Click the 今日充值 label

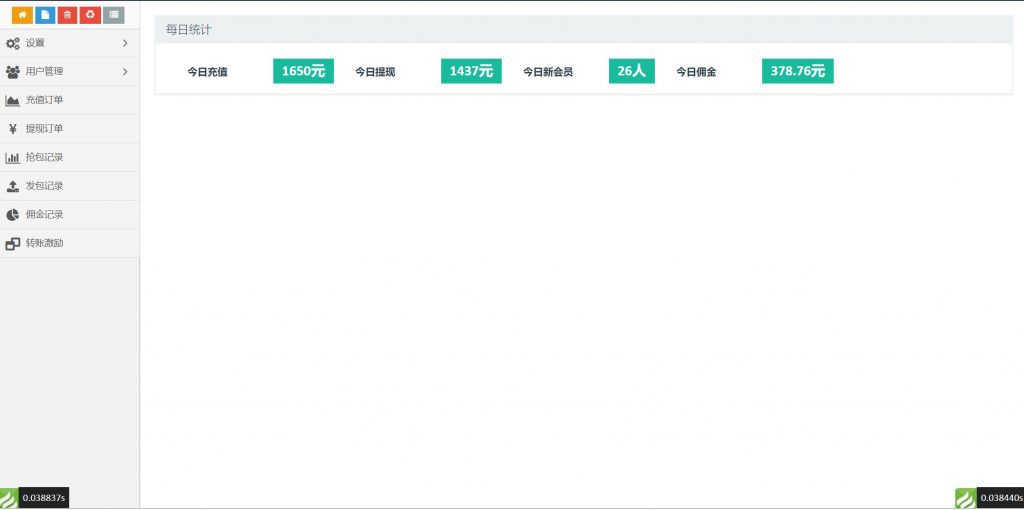coord(207,72)
